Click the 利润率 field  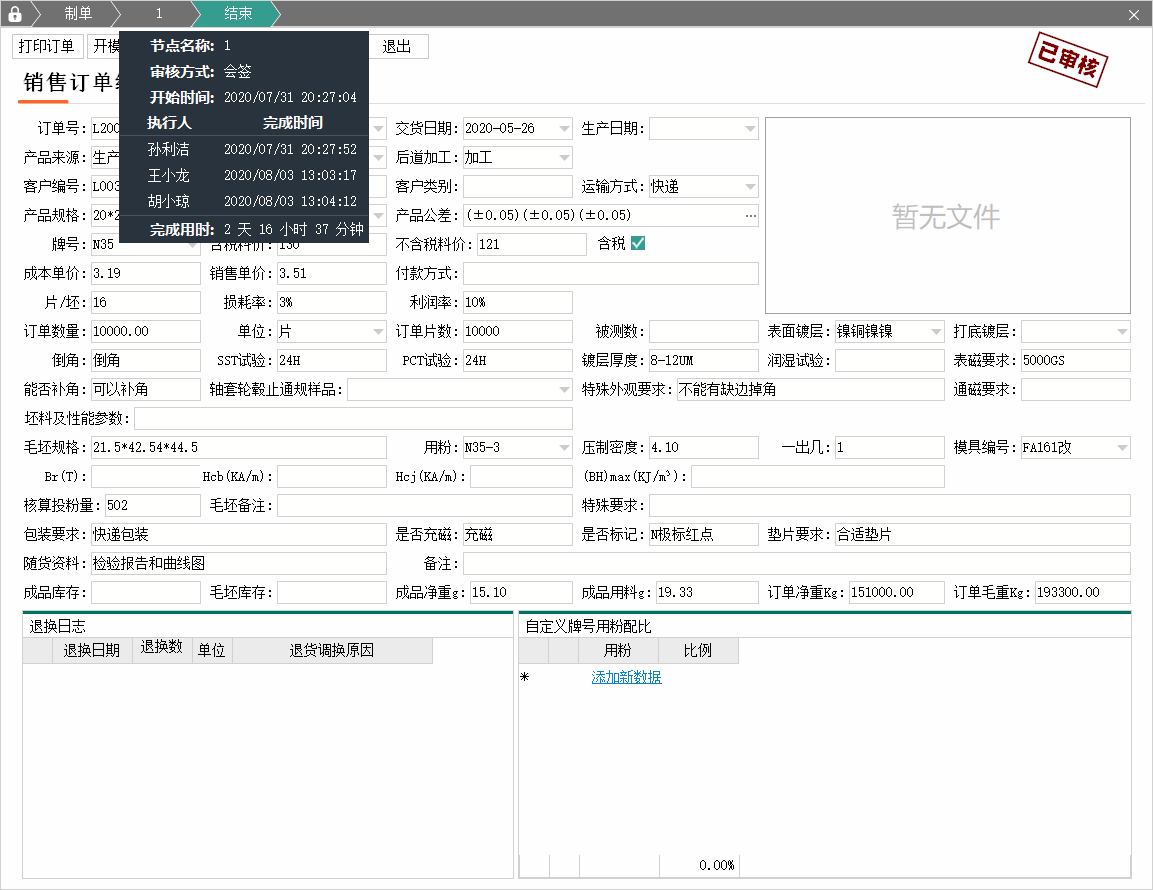(x=518, y=302)
